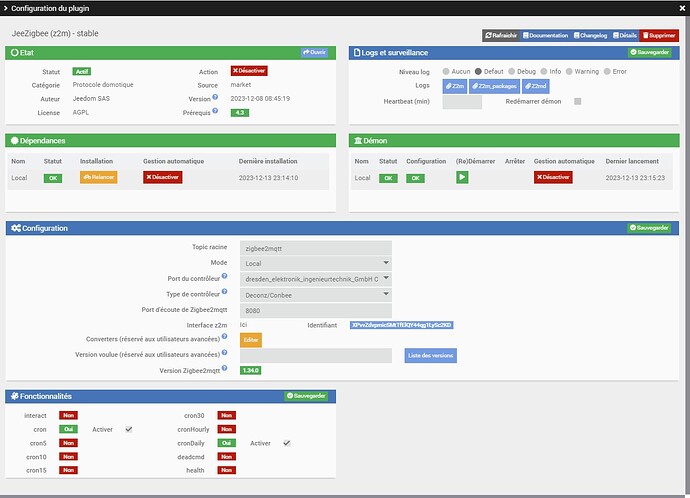Click the Démon Configuration OK badge
The width and height of the screenshot is (690, 498).
click(x=415, y=178)
